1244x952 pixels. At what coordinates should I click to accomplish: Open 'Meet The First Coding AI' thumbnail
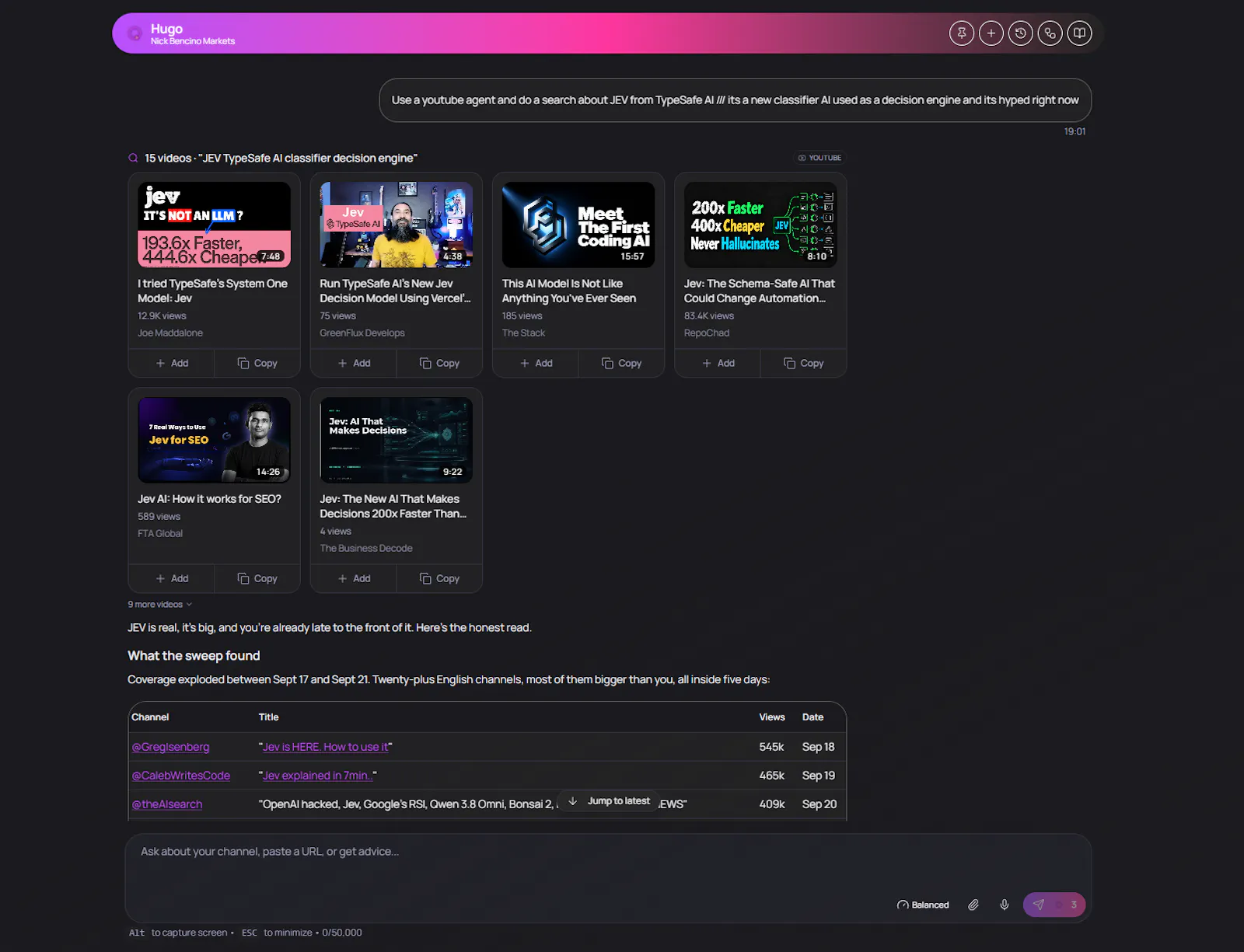tap(578, 225)
